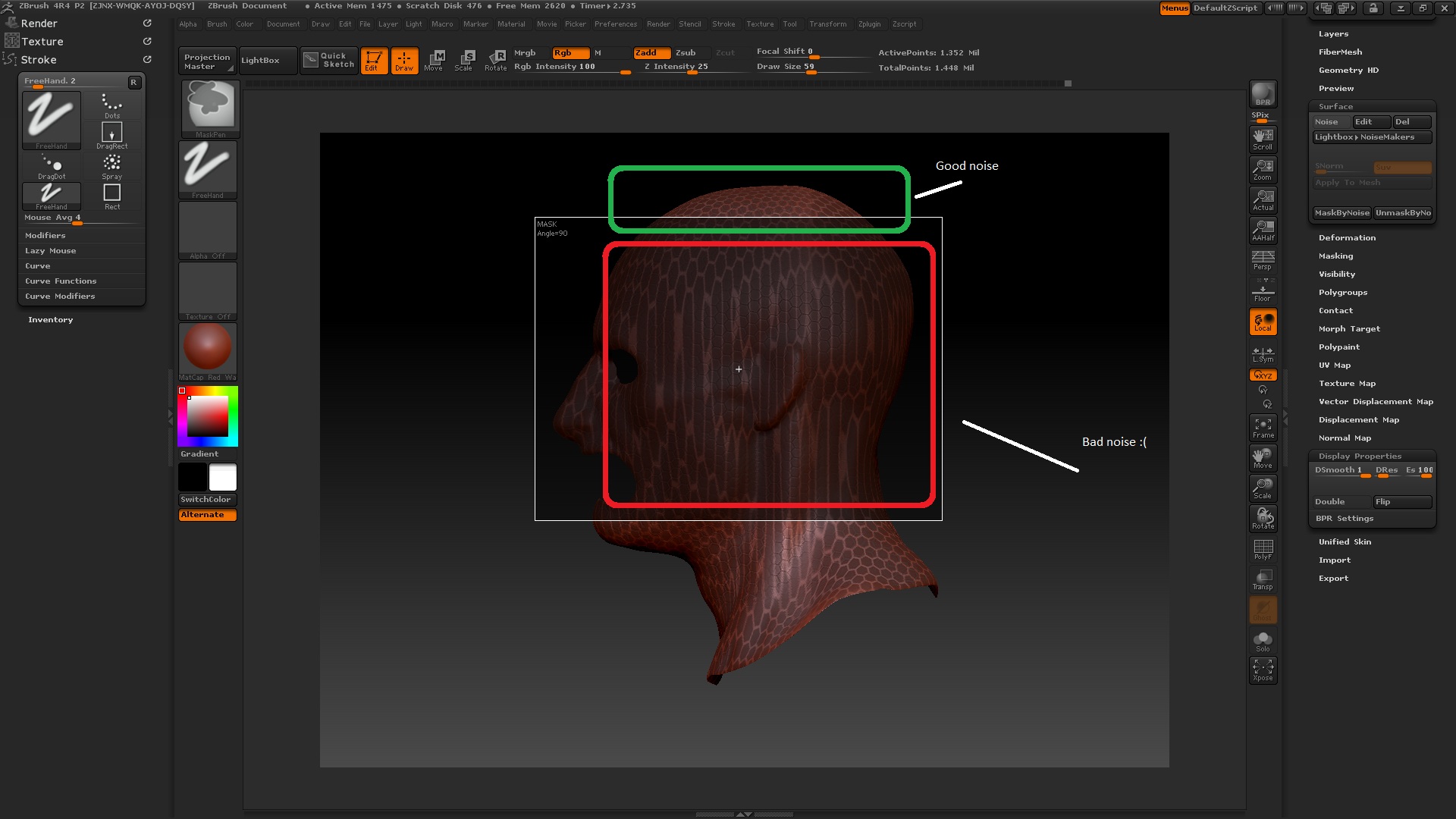Click the Scroll navigation icon

[x=1263, y=140]
